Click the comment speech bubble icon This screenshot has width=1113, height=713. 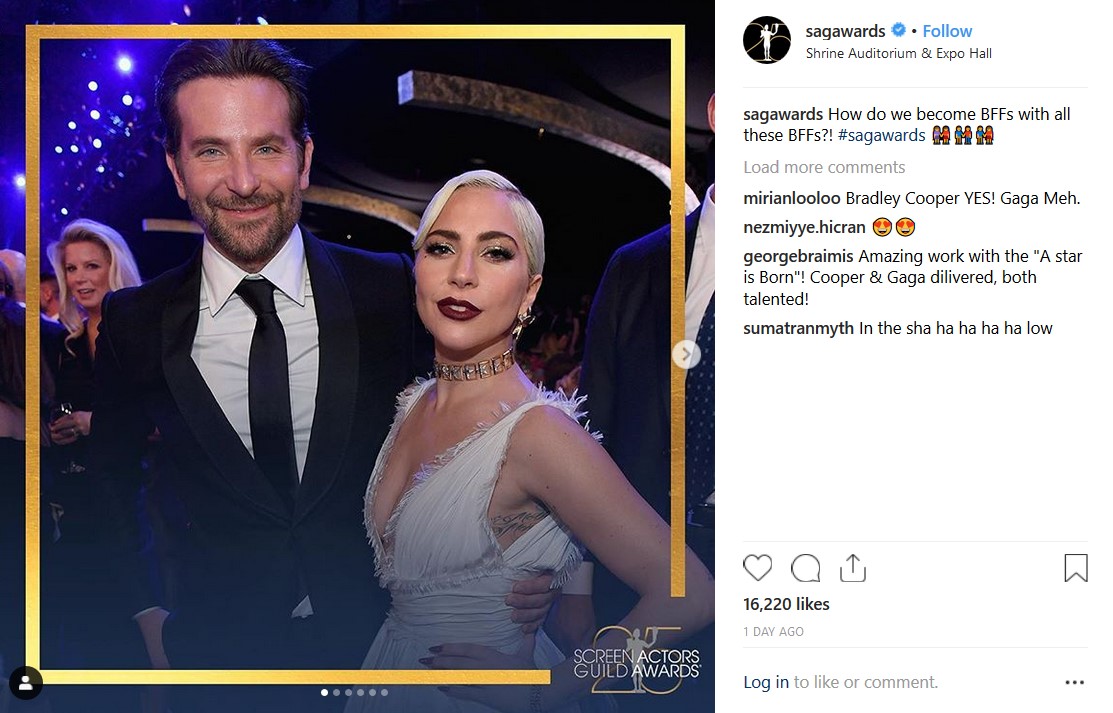[805, 568]
